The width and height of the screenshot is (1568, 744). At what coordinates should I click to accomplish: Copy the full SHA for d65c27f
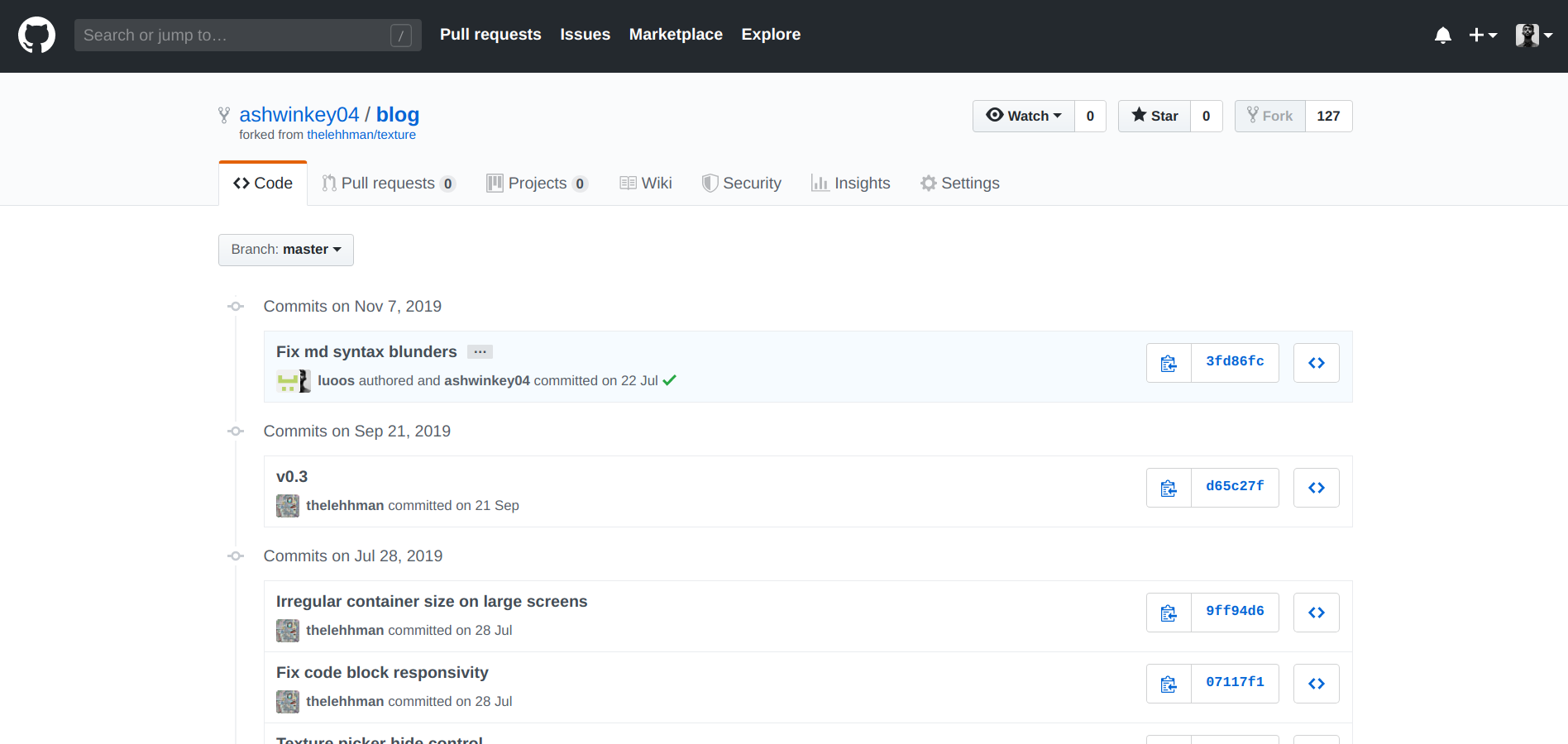1169,488
